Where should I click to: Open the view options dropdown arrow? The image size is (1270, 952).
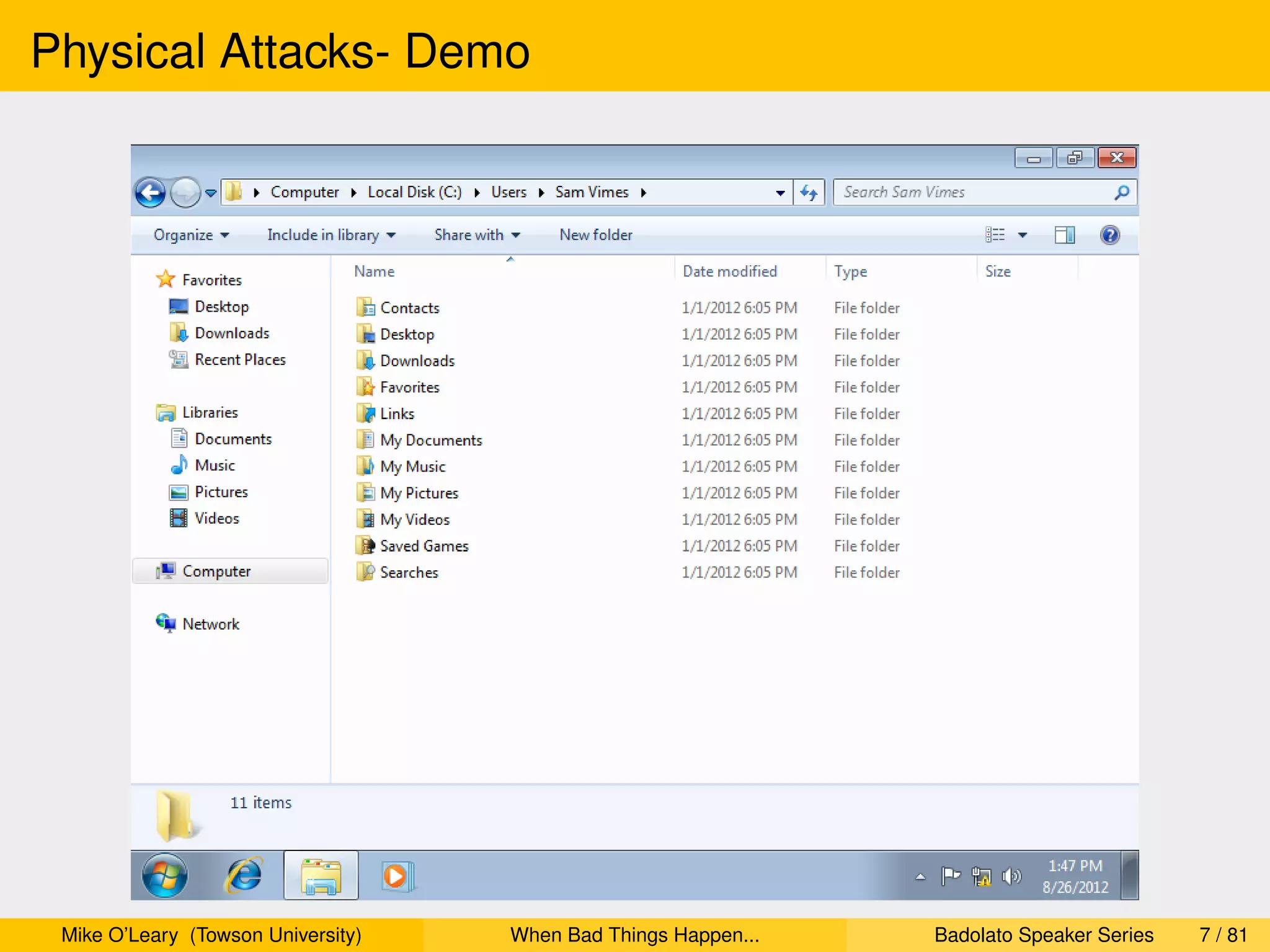pos(1023,235)
